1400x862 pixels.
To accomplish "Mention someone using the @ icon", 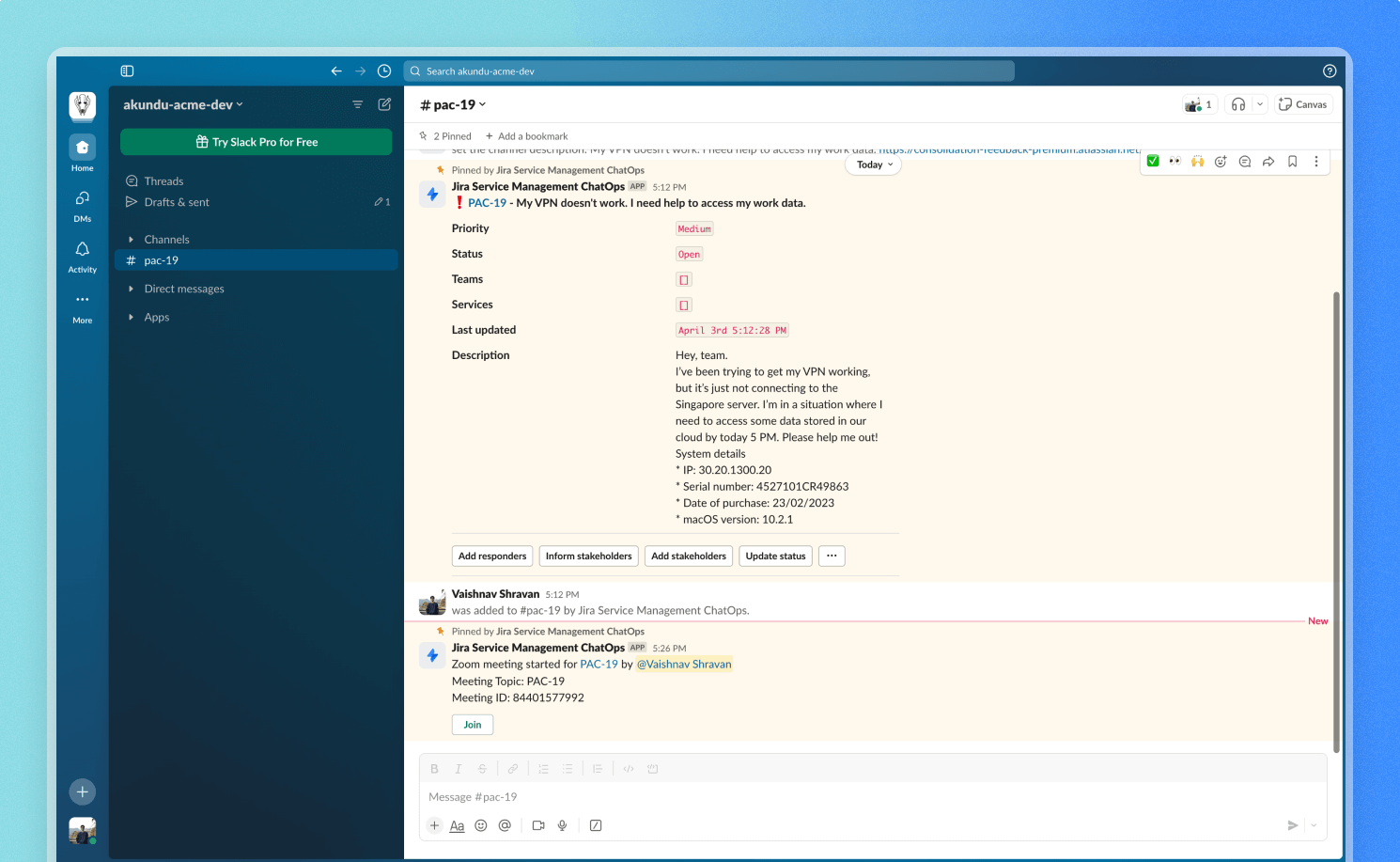I will click(505, 825).
